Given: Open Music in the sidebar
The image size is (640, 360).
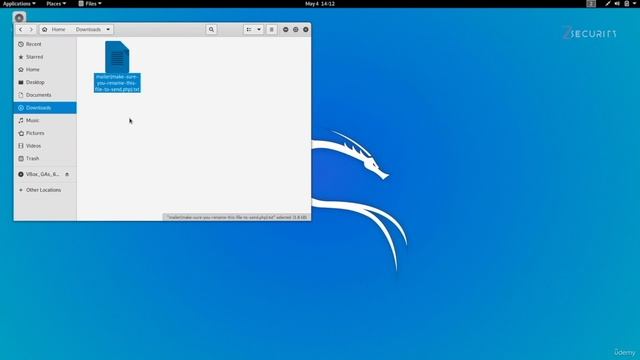Looking at the screenshot, I should point(45,120).
